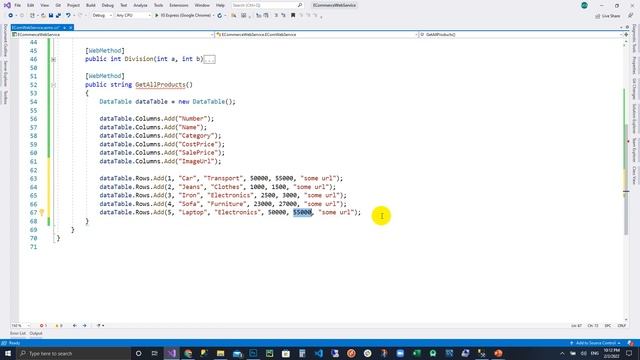Open the Git menu

pos(58,5)
